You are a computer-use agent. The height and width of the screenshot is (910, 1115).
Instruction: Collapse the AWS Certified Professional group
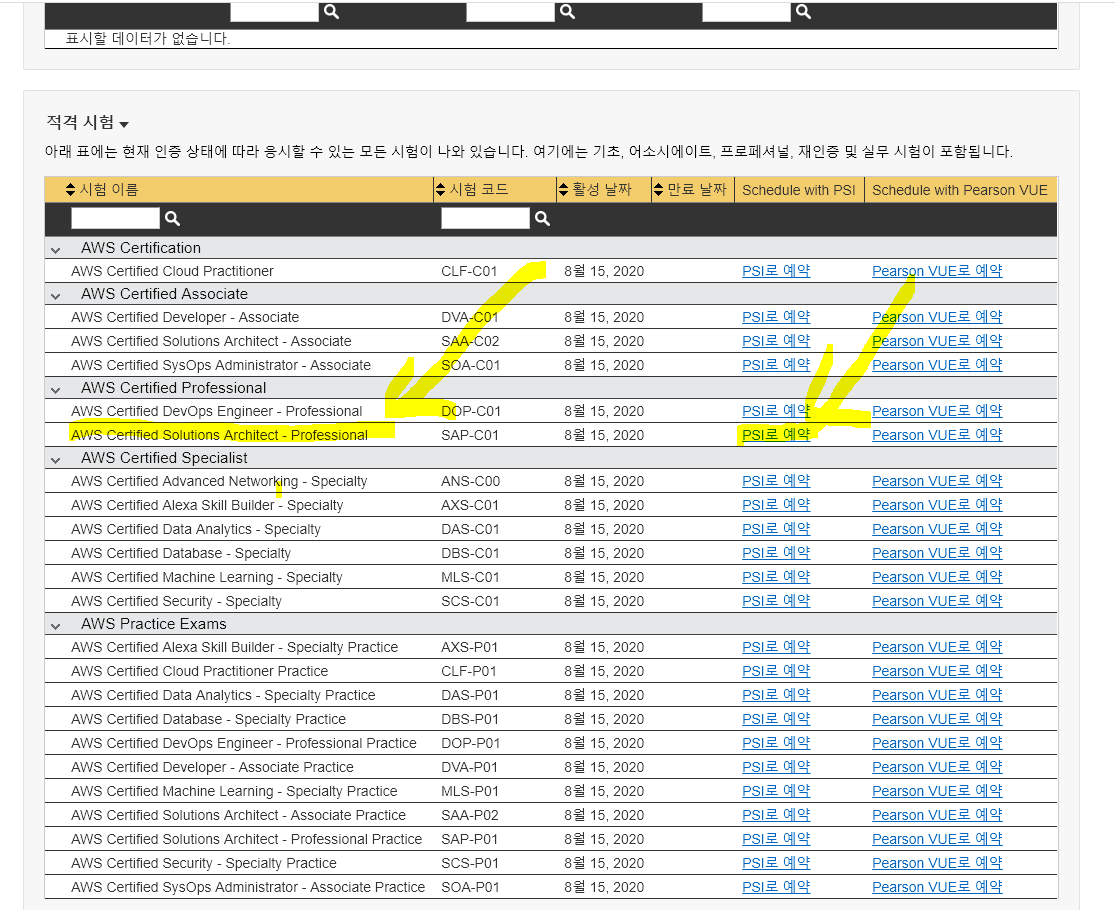pos(55,389)
